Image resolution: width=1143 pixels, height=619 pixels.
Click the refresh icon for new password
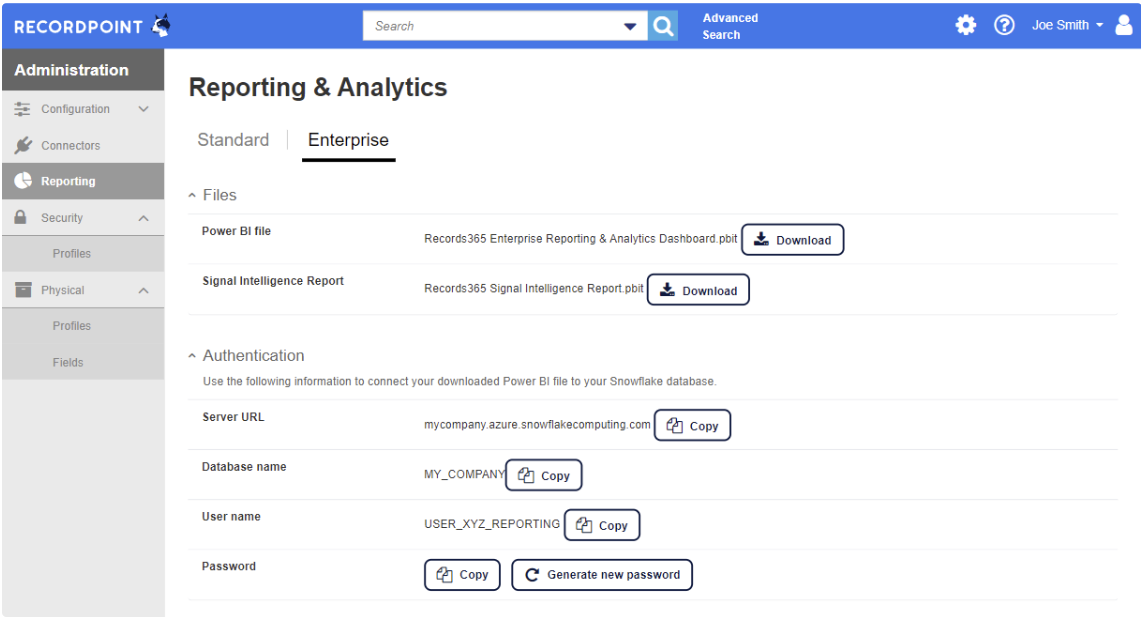[x=532, y=575]
